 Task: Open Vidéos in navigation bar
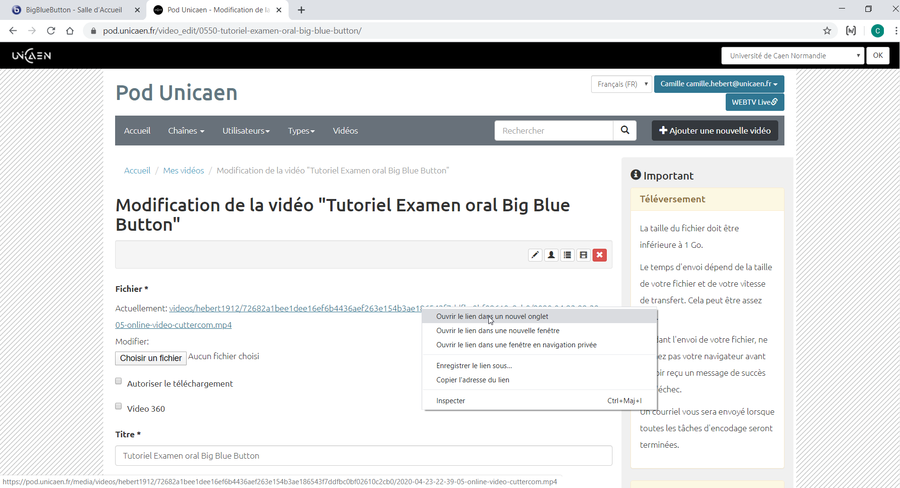click(345, 131)
